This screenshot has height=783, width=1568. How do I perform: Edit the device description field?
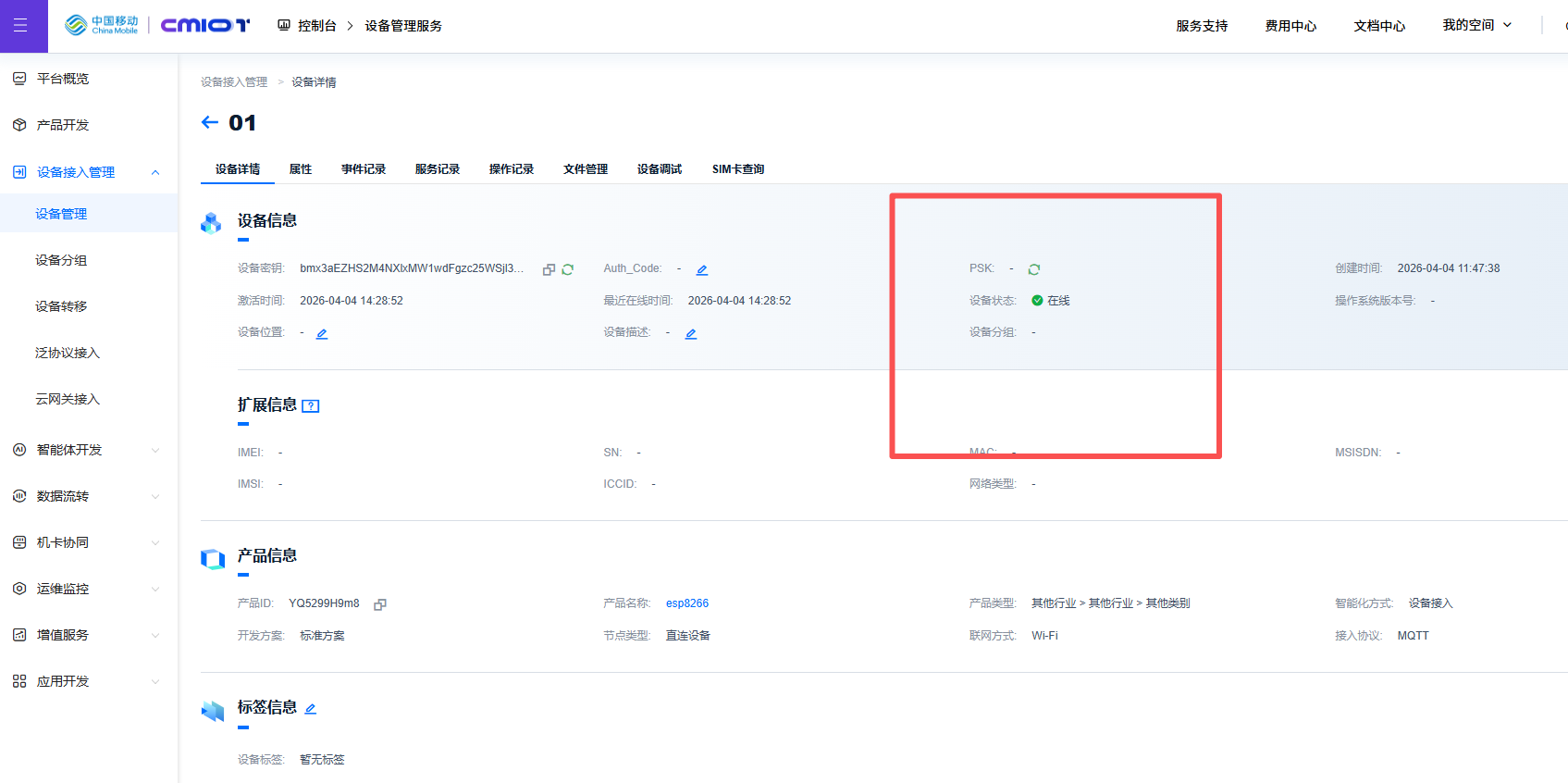(x=691, y=333)
